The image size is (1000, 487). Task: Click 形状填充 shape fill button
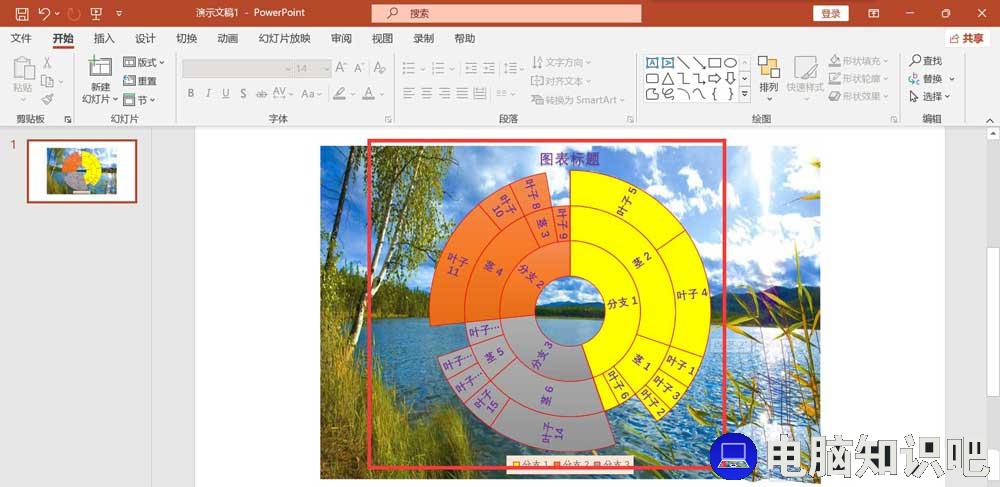[x=858, y=61]
